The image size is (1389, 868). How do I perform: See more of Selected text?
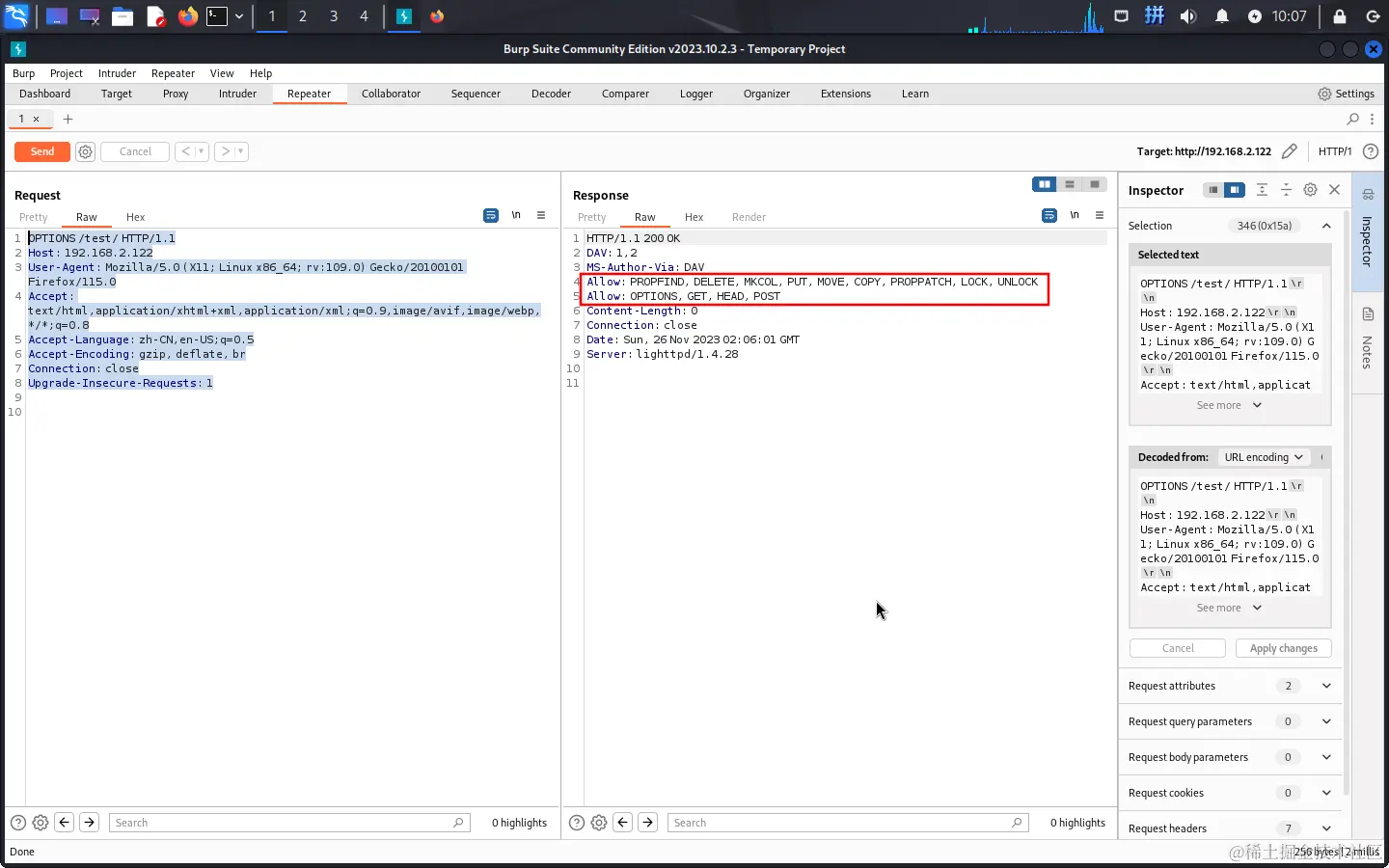[x=1229, y=405]
